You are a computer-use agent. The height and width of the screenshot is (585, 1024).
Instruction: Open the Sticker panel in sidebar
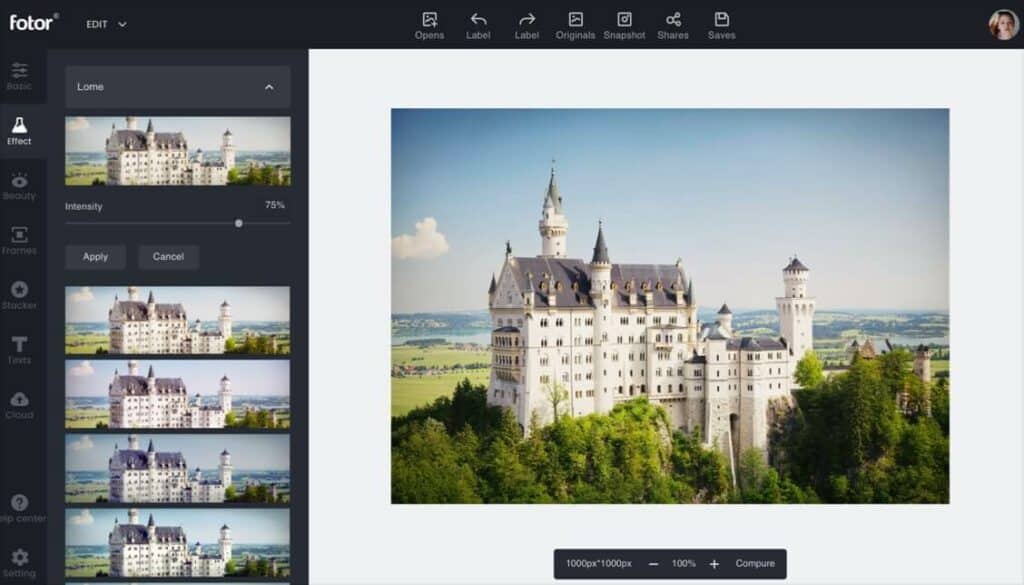pyautogui.click(x=20, y=295)
